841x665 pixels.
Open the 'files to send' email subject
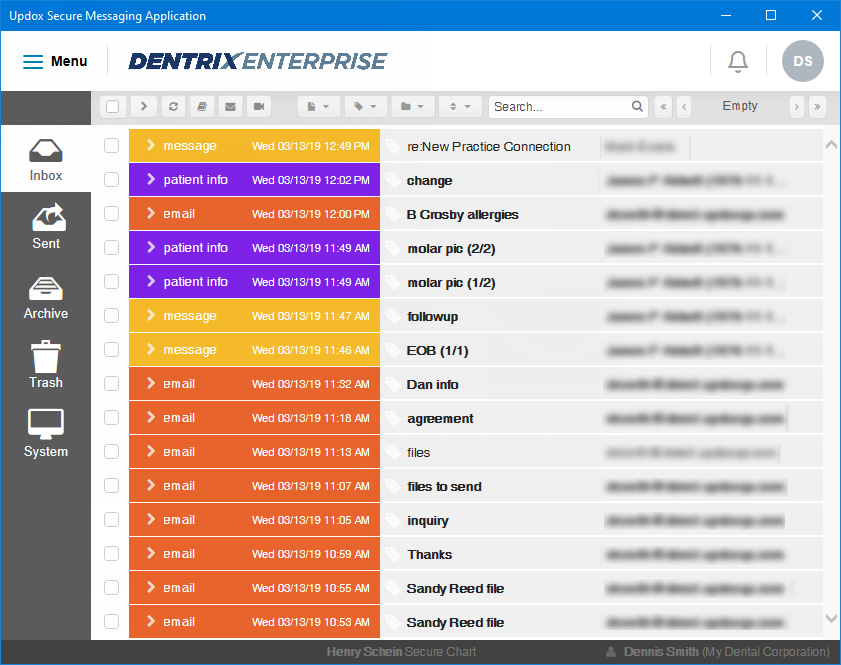tap(444, 486)
